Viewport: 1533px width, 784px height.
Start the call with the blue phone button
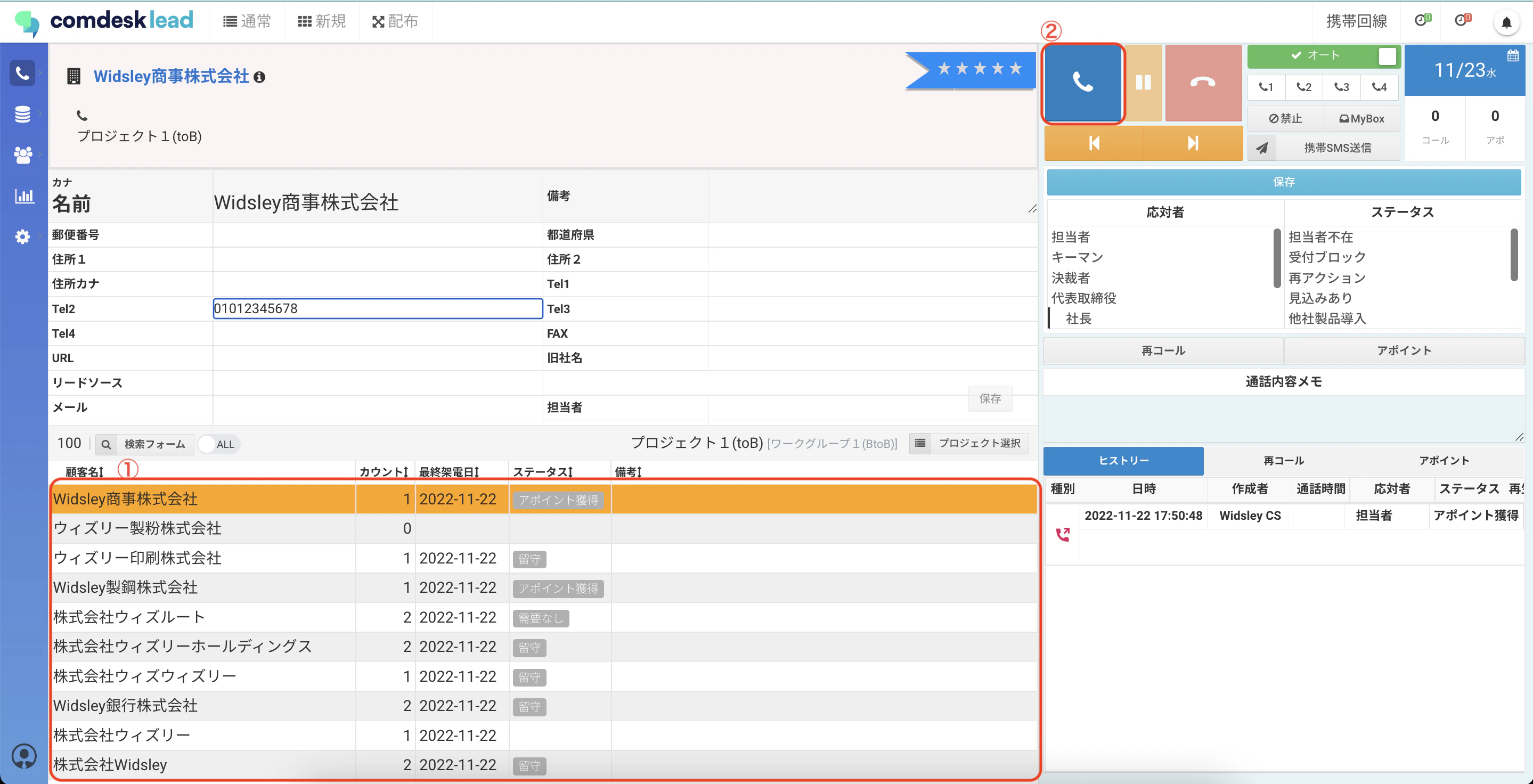point(1082,83)
